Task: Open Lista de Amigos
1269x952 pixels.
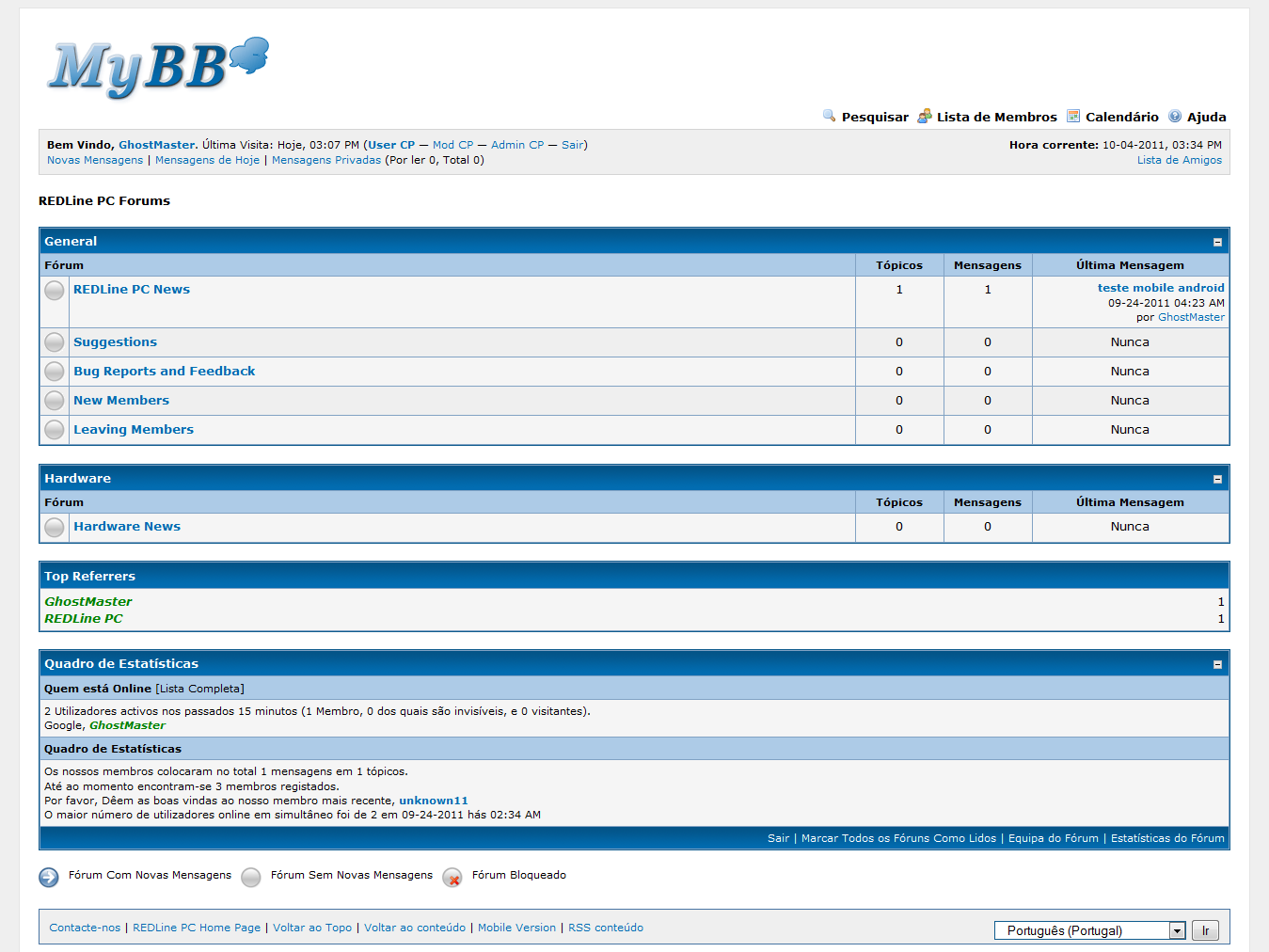Action: [x=1180, y=160]
